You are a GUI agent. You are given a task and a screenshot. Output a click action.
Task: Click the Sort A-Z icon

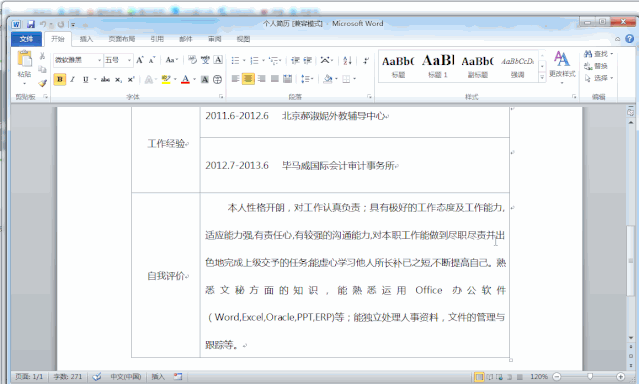coord(347,60)
